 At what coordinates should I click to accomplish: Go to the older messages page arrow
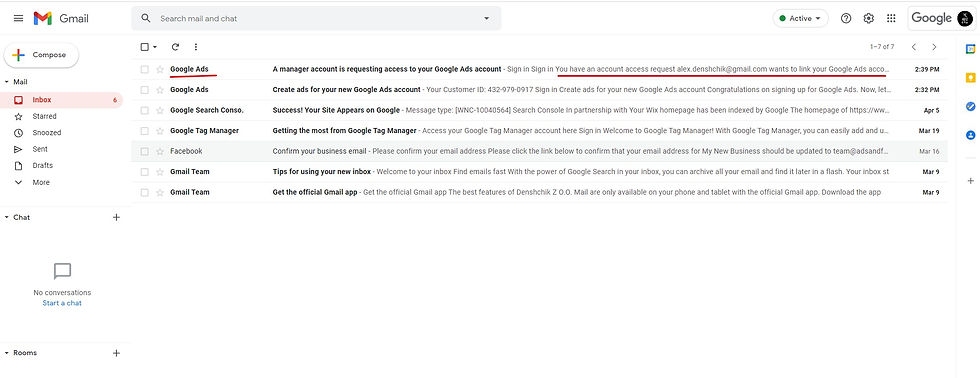[x=934, y=47]
